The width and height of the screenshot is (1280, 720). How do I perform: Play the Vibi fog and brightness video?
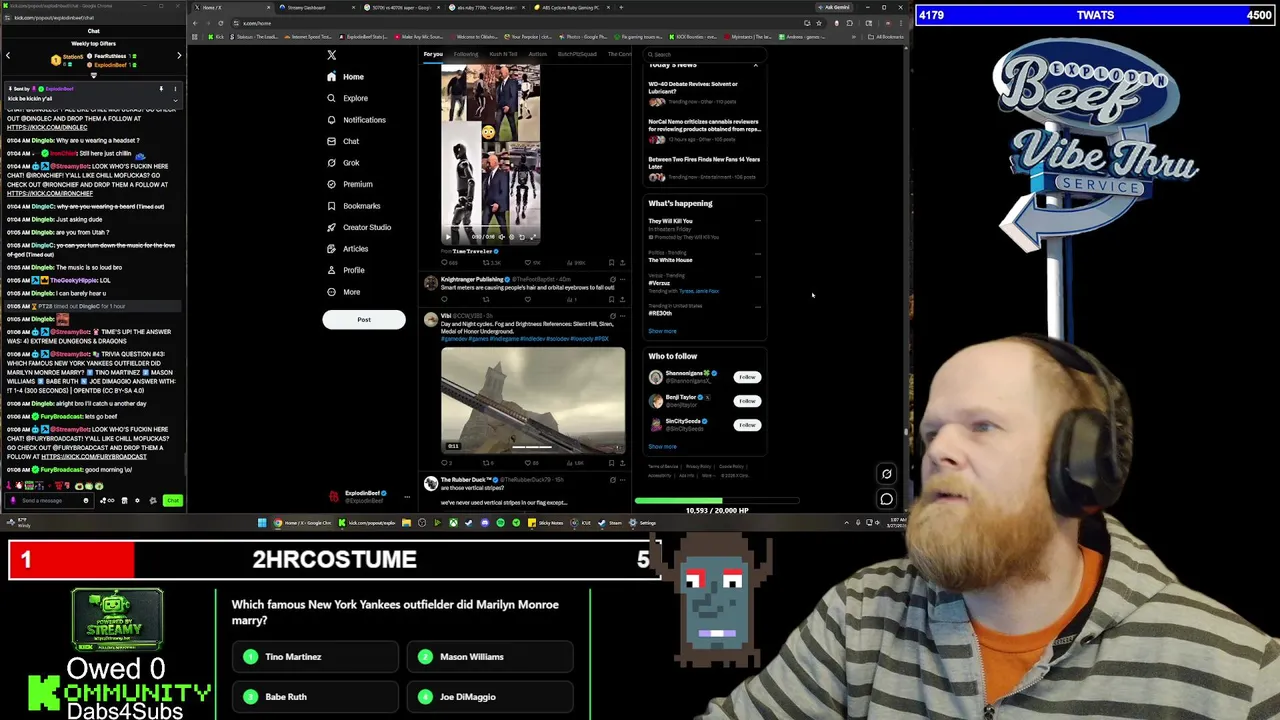click(x=533, y=400)
